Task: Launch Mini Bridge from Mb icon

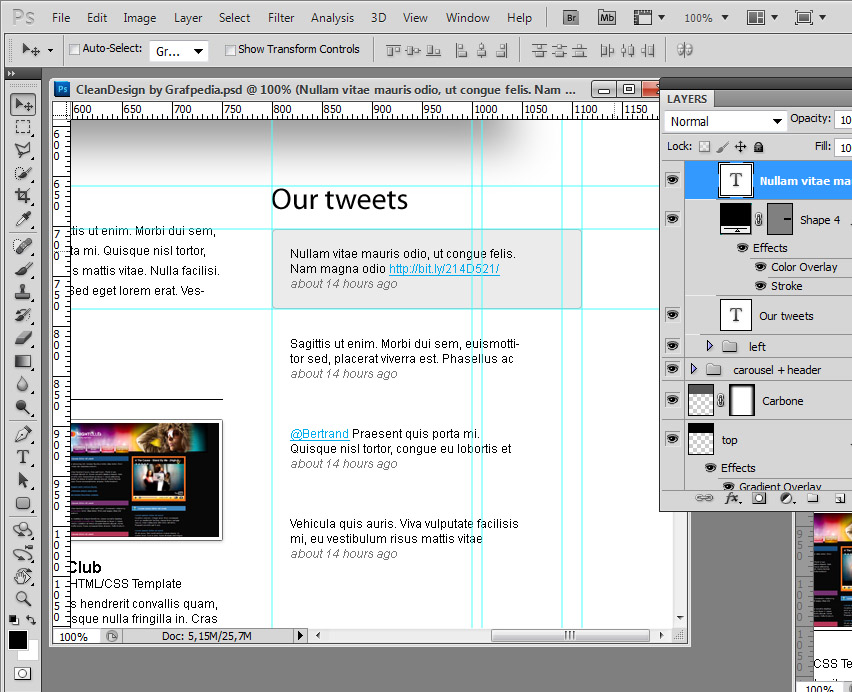Action: pos(607,18)
